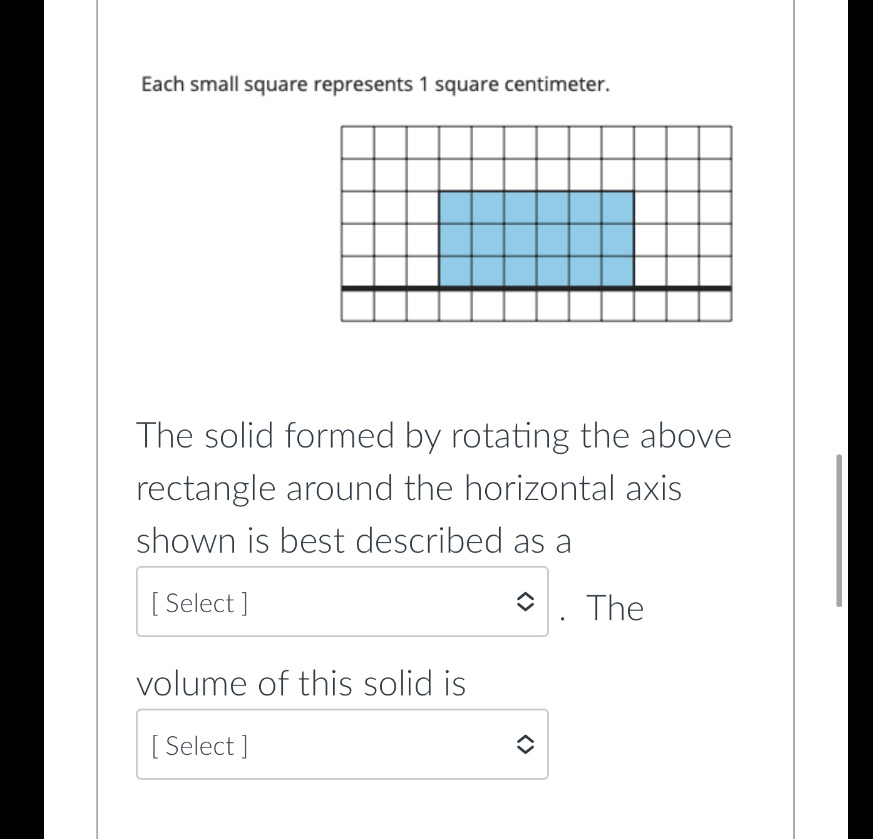Screen dimensions: 873x839
Task: Click the phrase 'volume of this solid is'
Action: (x=300, y=683)
